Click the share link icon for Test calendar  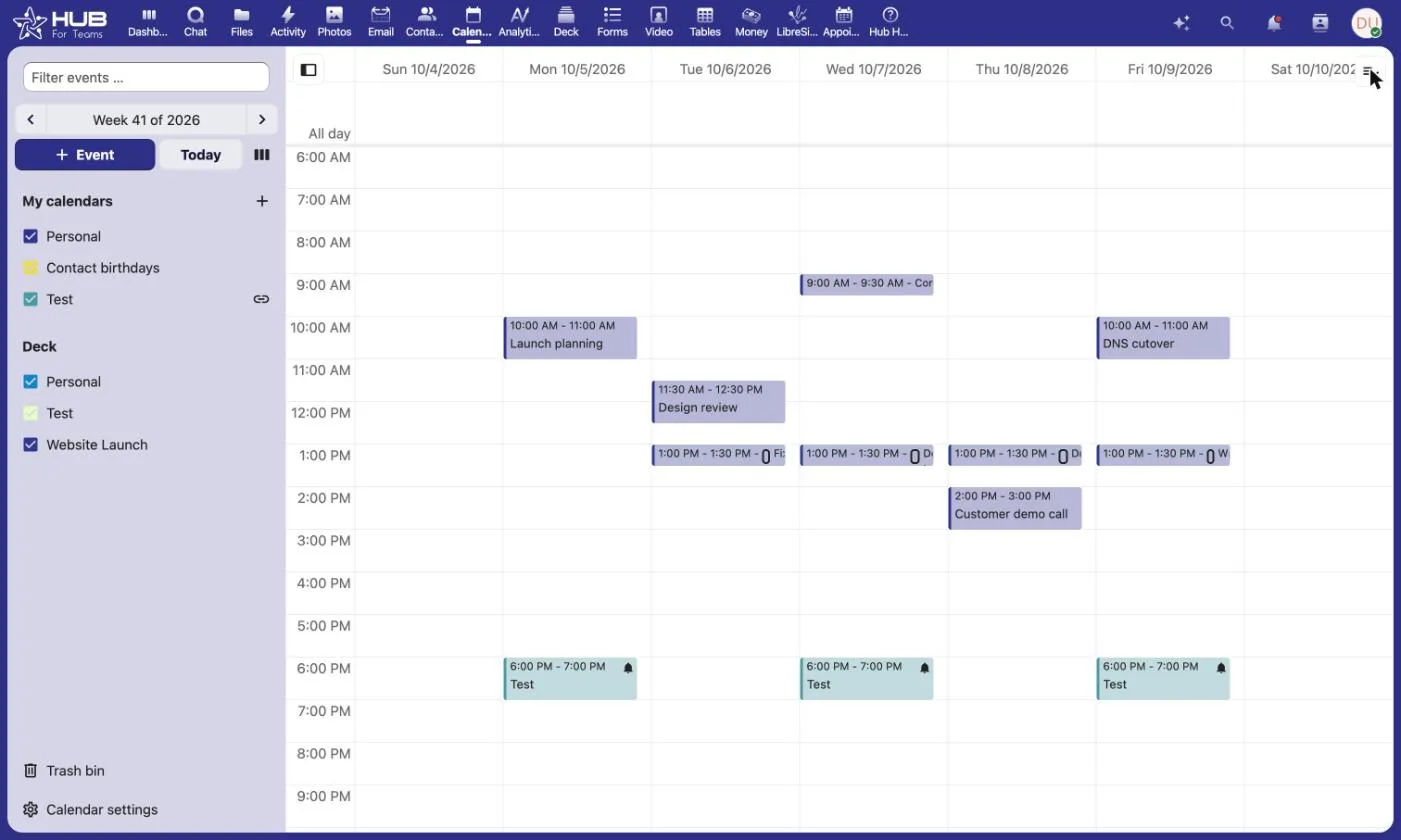261,299
